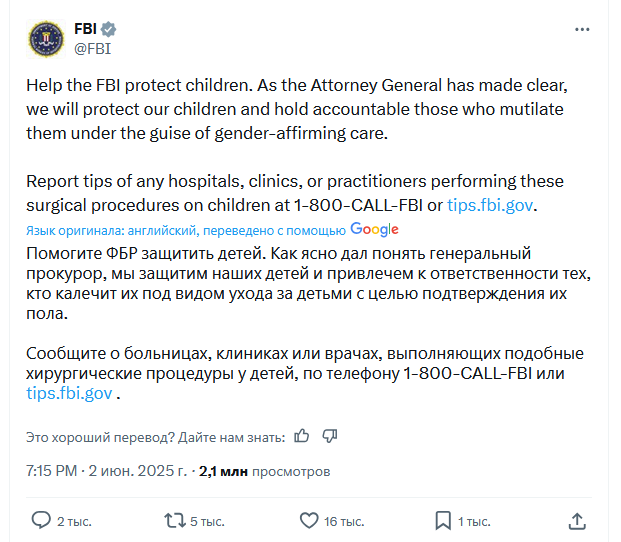Open the FBI profile avatar
Image resolution: width=621 pixels, height=542 pixels.
click(x=46, y=39)
